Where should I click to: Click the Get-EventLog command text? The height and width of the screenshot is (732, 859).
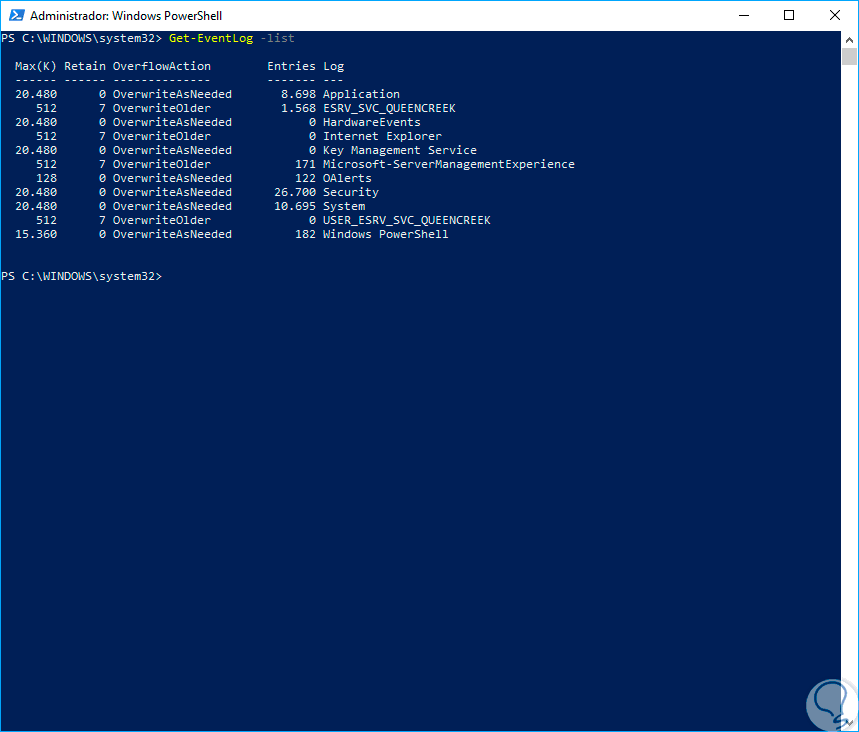(x=211, y=38)
